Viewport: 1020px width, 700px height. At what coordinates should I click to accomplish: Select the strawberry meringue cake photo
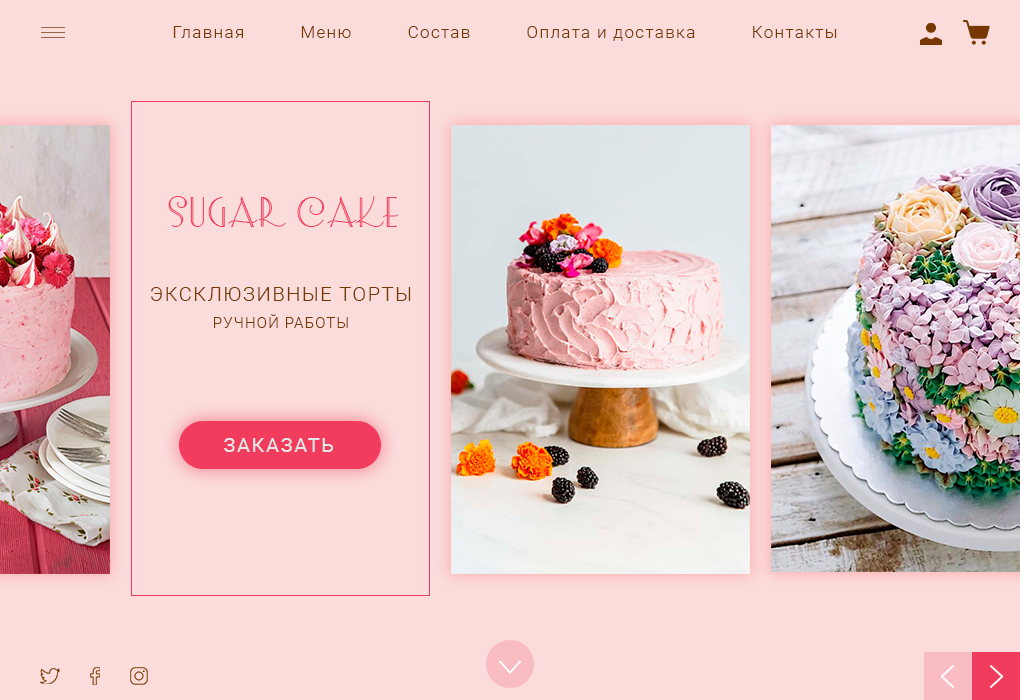pos(55,349)
